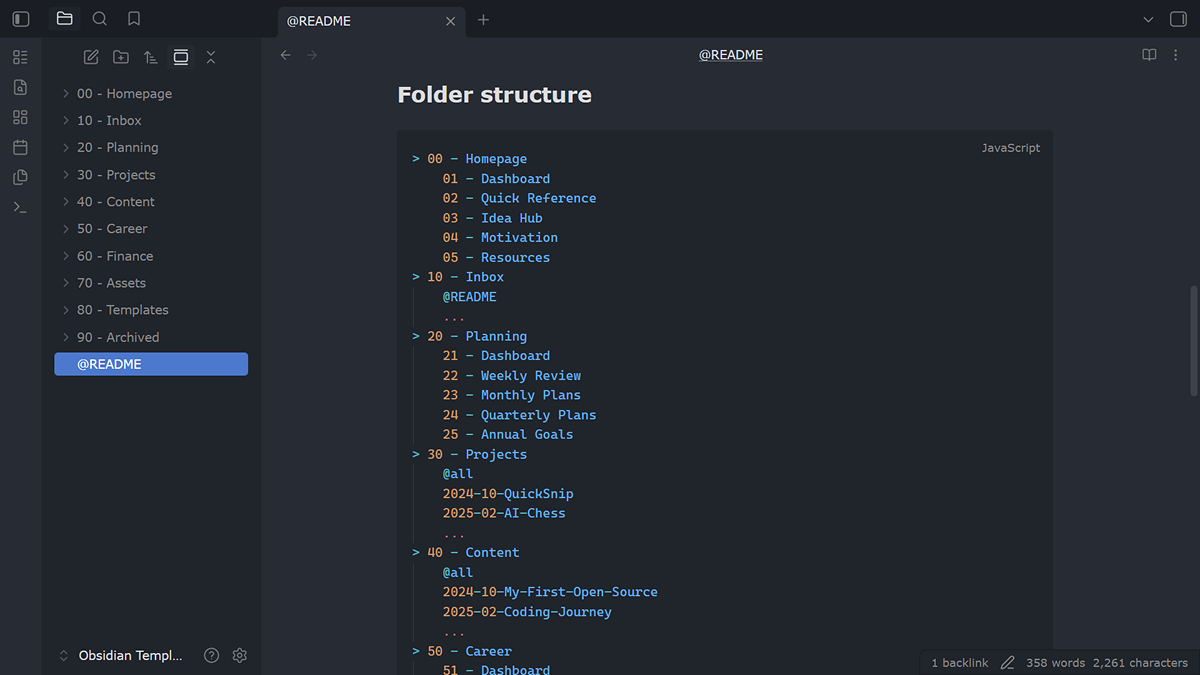Image resolution: width=1200 pixels, height=675 pixels.
Task: Switch to reading view book icon
Action: click(1149, 55)
